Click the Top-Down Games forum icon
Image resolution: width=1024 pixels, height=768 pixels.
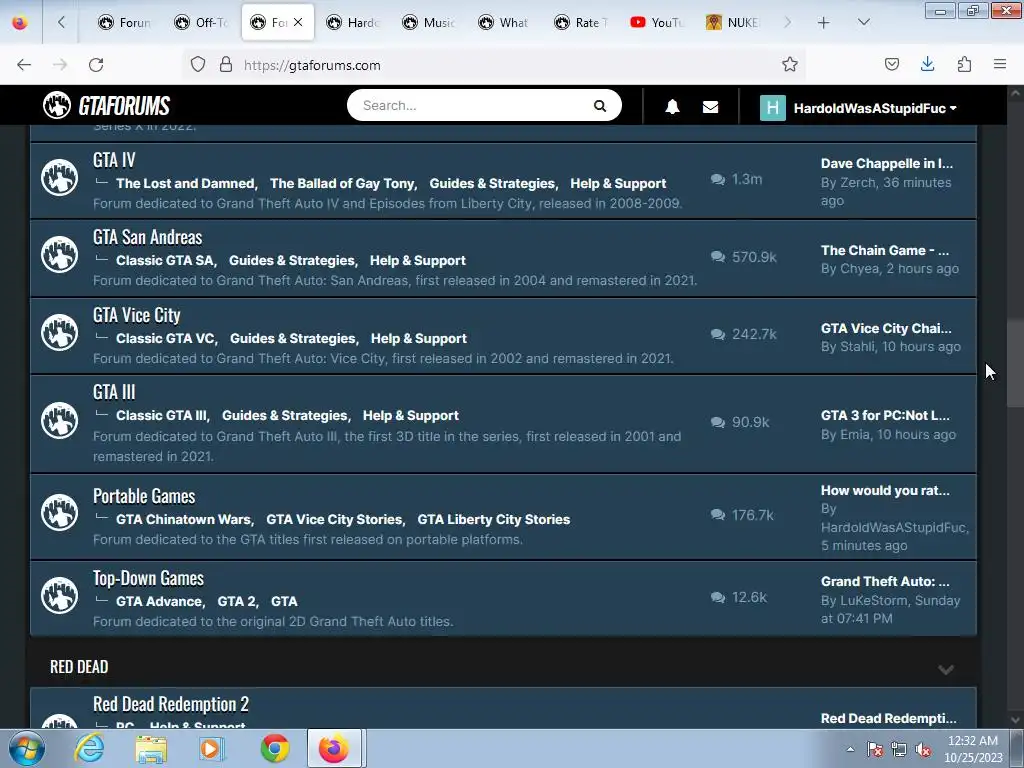click(59, 595)
